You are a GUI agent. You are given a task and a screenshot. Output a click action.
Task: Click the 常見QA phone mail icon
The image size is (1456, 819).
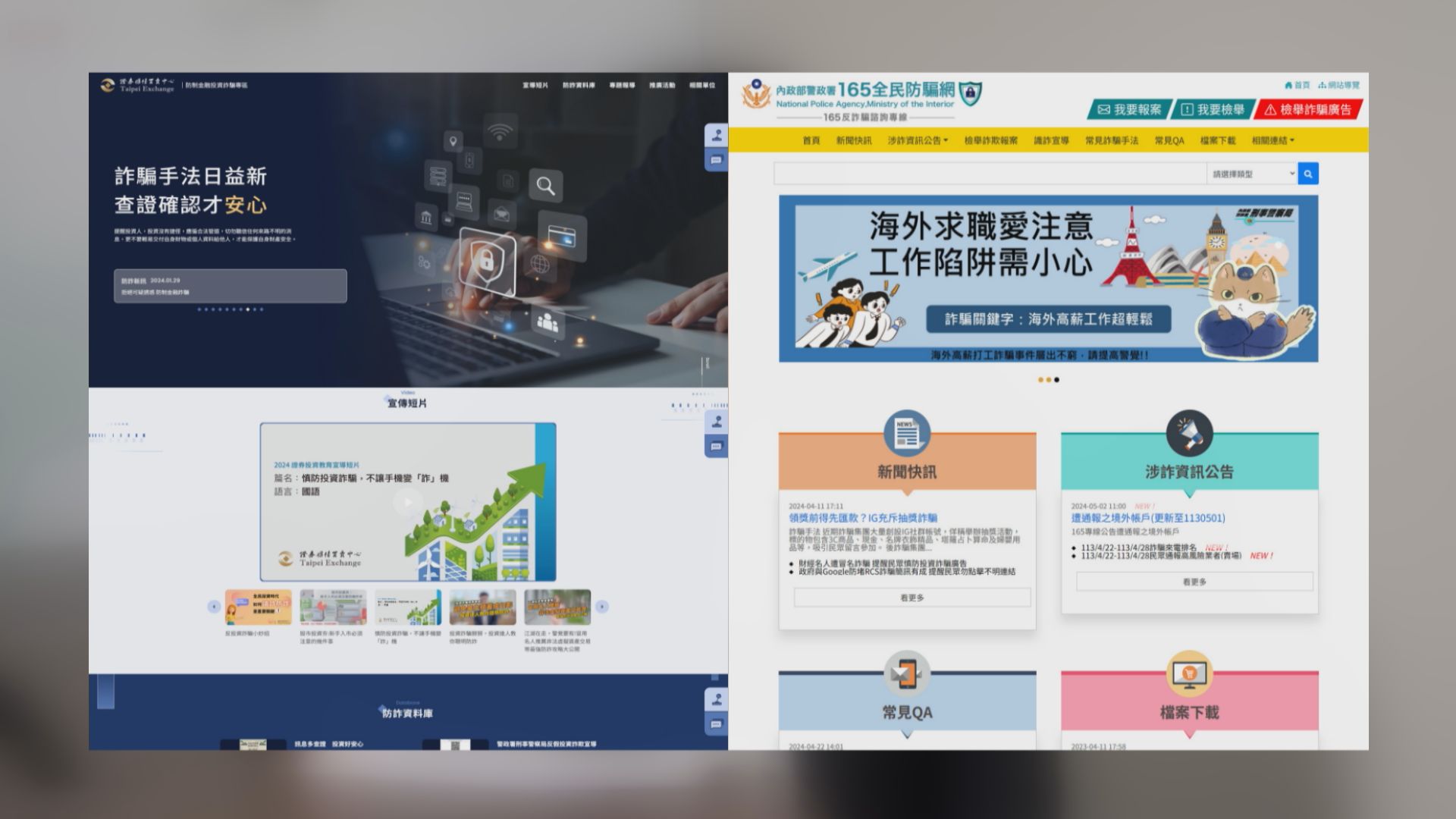click(x=906, y=673)
